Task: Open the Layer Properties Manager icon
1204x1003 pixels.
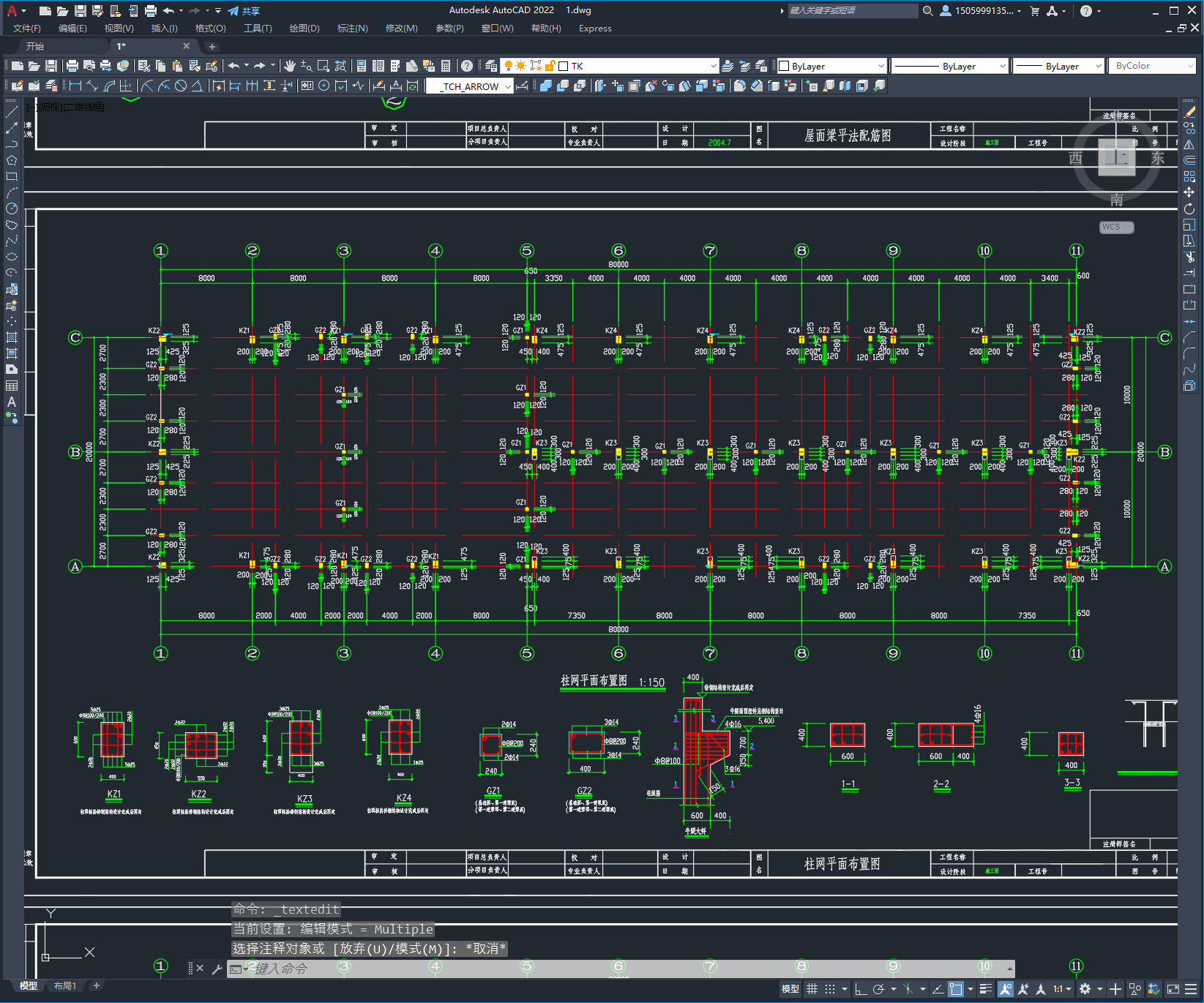Action: pyautogui.click(x=491, y=66)
